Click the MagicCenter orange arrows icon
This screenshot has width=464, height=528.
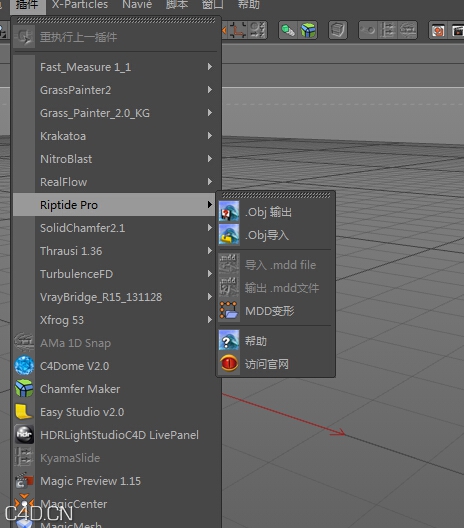(24, 502)
